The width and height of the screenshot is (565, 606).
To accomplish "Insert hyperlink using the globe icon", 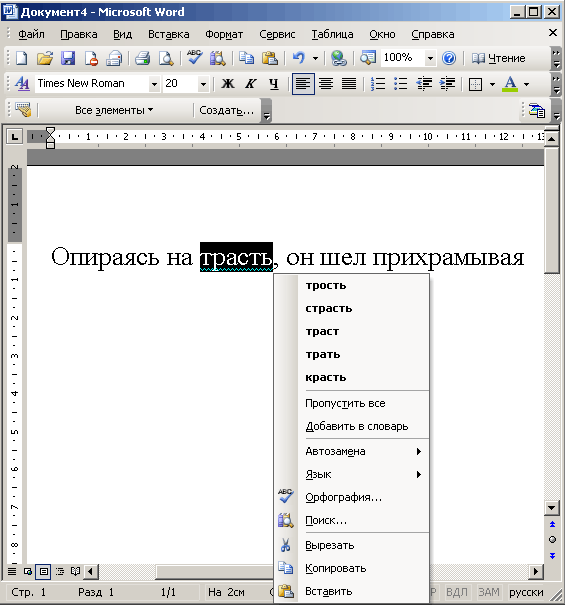I will click(339, 58).
